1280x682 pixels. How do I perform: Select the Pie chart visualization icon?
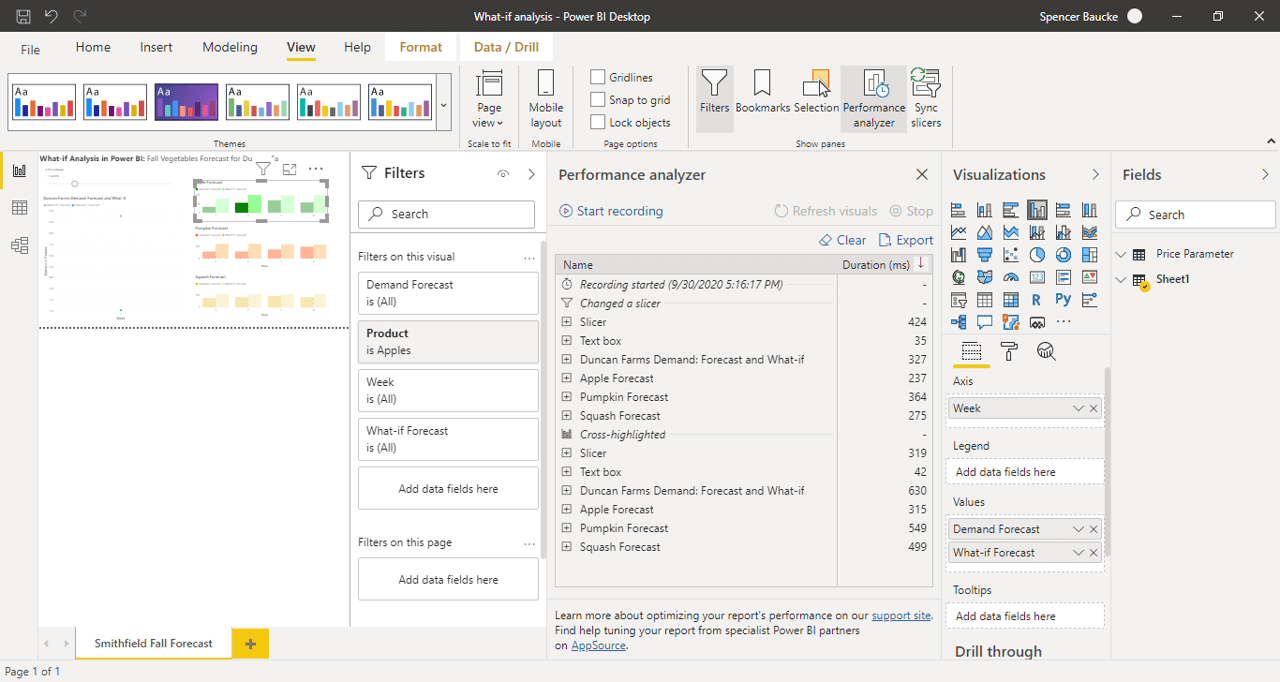click(1037, 254)
